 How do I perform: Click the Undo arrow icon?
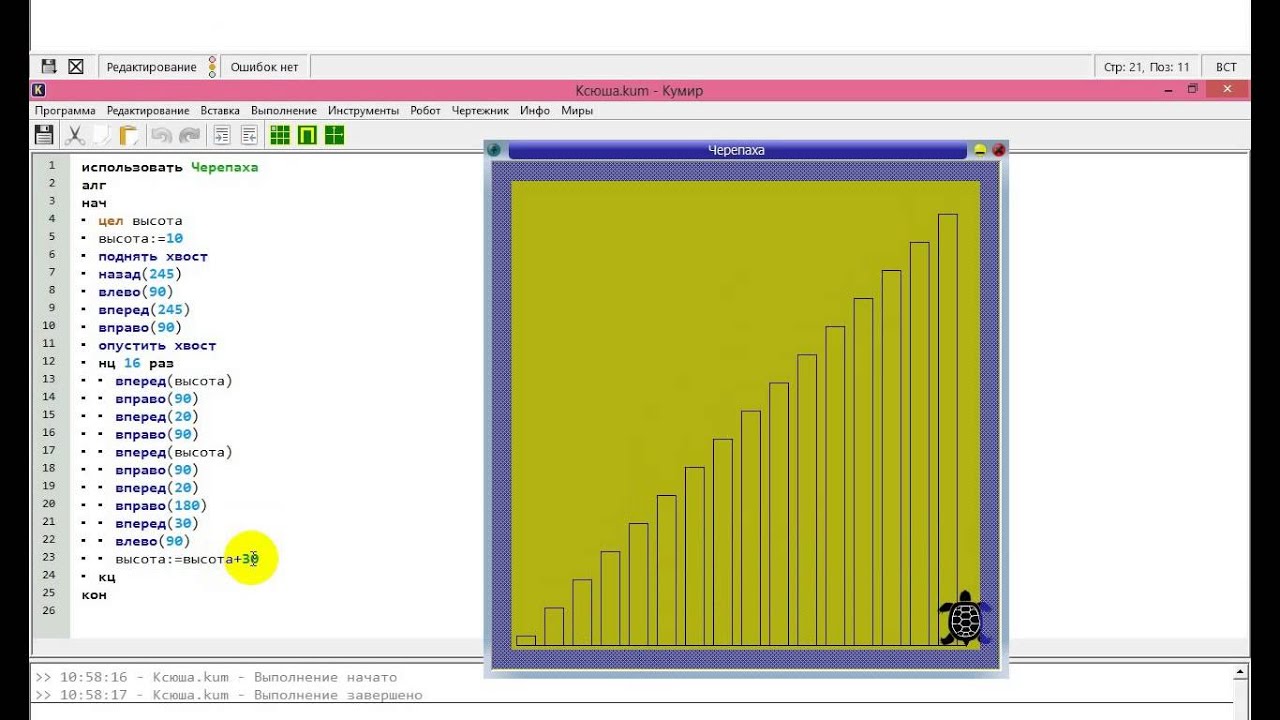[x=161, y=135]
